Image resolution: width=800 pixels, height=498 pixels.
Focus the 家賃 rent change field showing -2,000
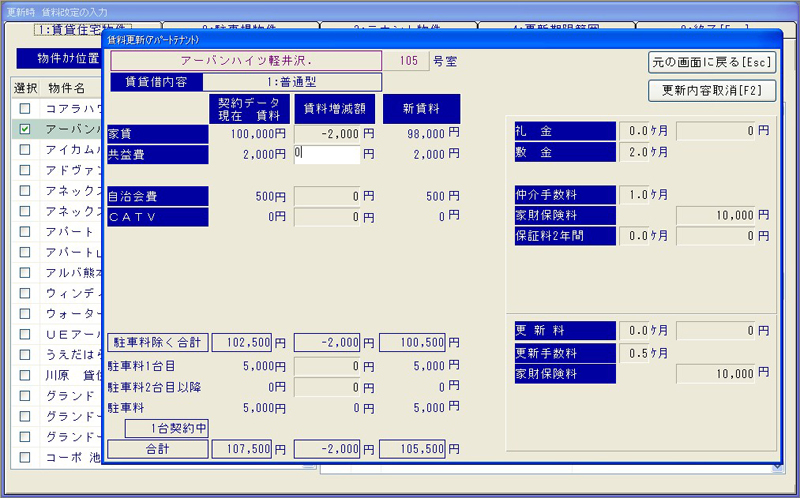(327, 133)
